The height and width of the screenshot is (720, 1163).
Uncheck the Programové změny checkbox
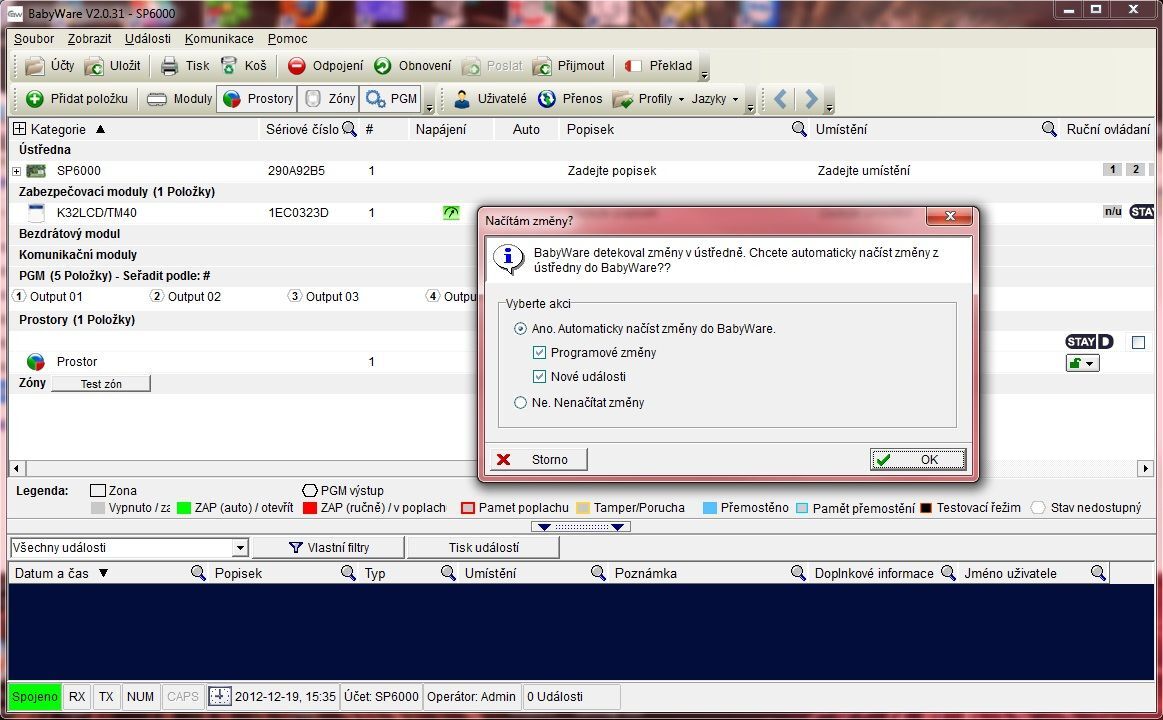pyautogui.click(x=540, y=353)
